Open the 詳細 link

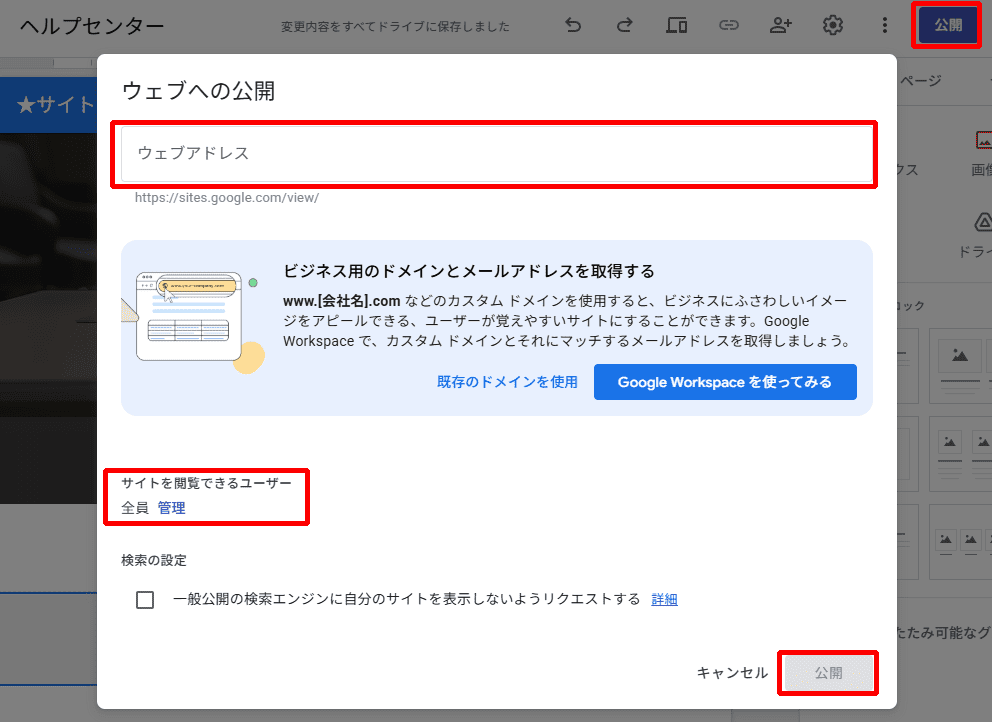click(664, 599)
